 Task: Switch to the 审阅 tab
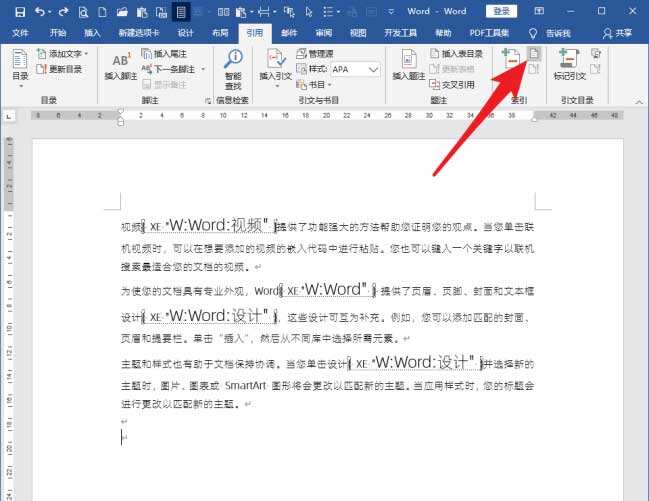pos(324,33)
